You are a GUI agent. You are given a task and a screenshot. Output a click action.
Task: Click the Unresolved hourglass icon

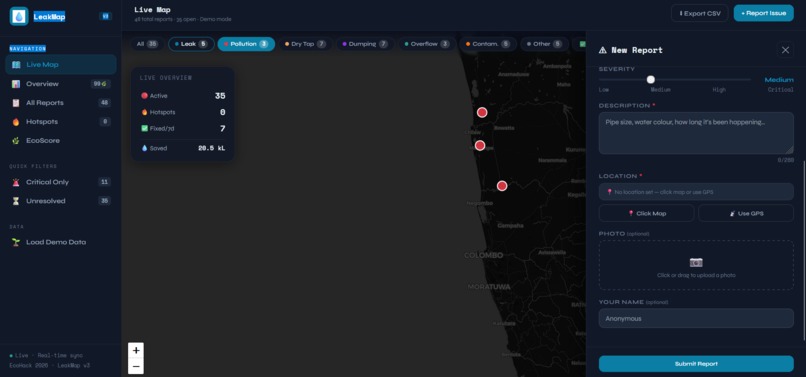(16, 201)
